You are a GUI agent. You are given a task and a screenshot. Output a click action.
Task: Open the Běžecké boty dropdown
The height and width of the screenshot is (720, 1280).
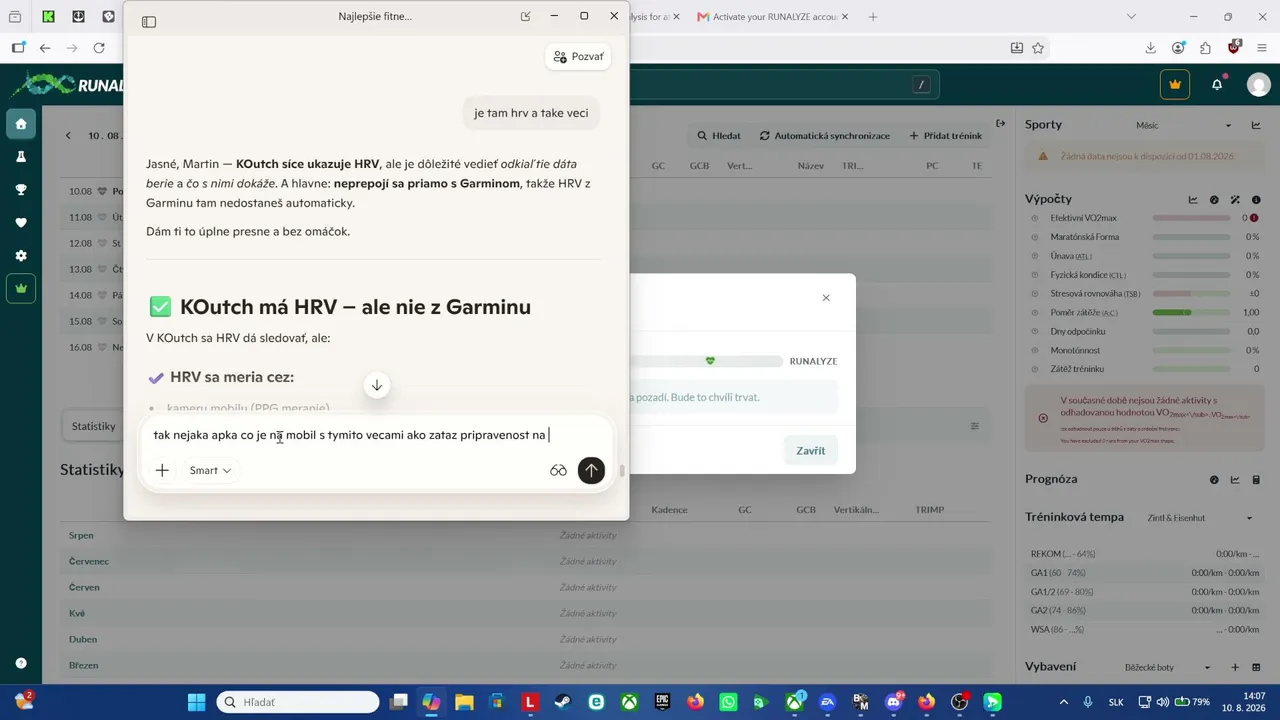(x=1168, y=667)
